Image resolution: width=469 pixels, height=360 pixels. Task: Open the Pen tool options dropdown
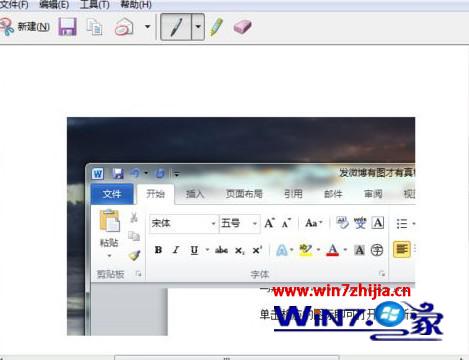coord(198,27)
